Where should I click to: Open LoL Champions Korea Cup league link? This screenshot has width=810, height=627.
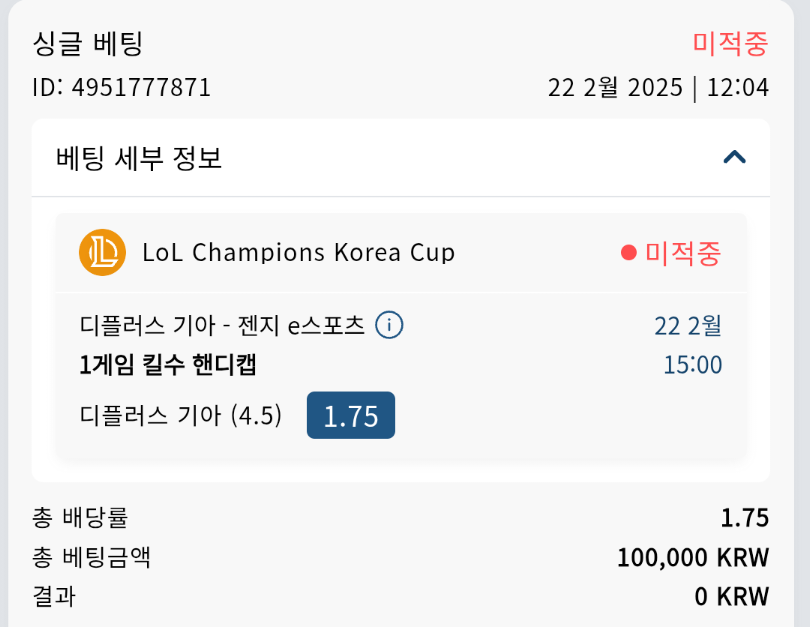298,253
